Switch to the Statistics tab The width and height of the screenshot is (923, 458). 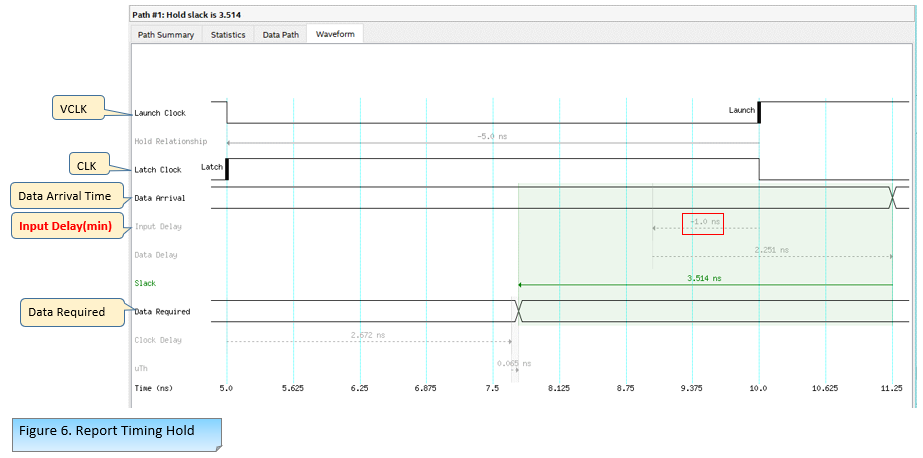[228, 35]
